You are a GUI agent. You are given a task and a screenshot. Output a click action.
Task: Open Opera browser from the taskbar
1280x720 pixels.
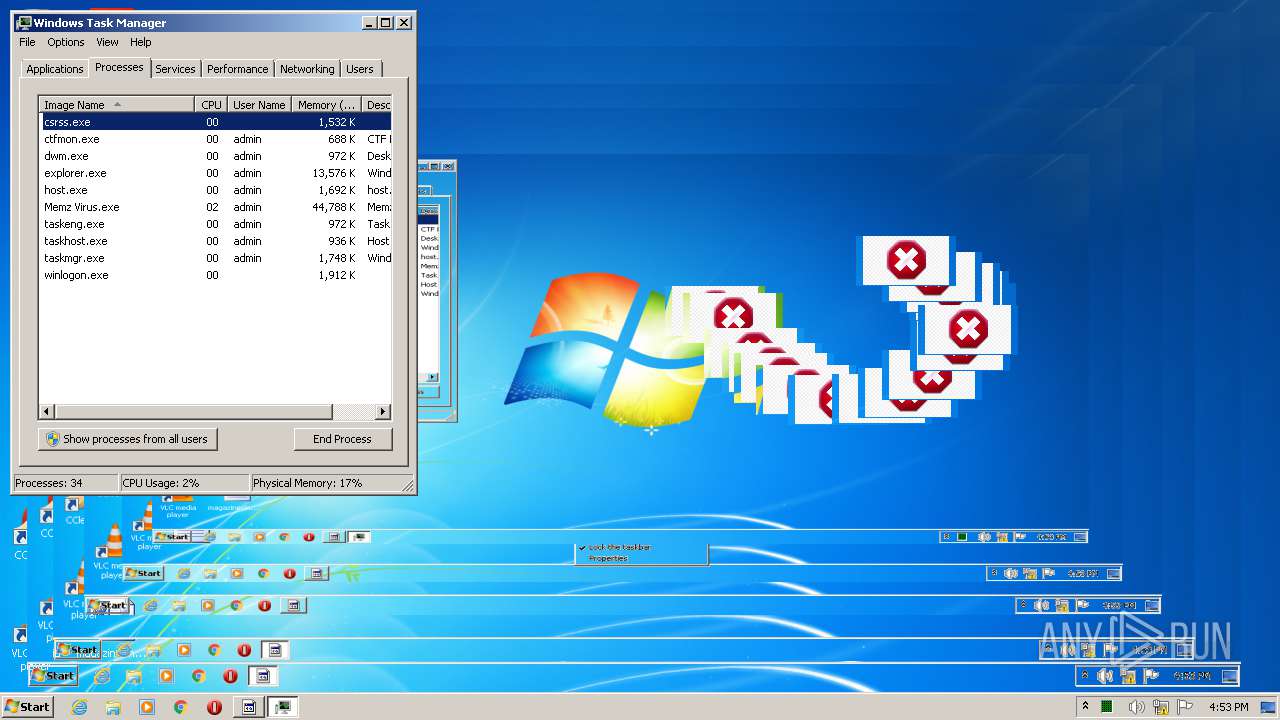pyautogui.click(x=214, y=707)
